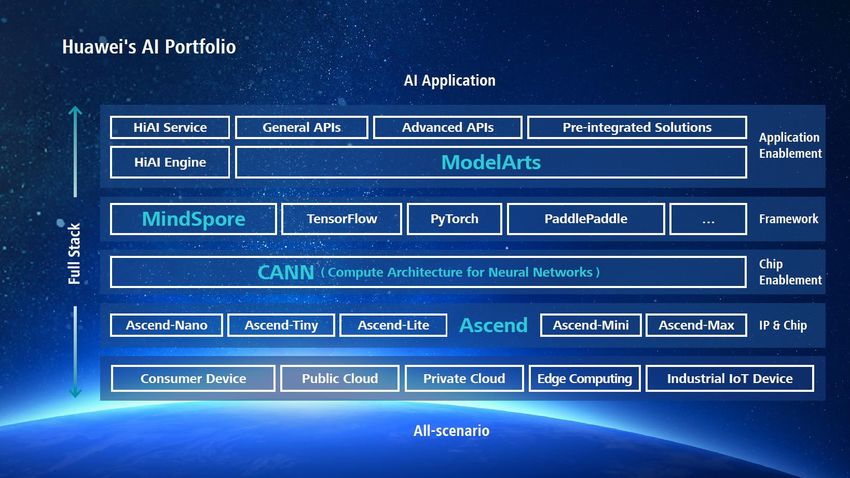Screen dimensions: 850x478
Task: Choose the Private Cloud box
Action: (x=464, y=378)
